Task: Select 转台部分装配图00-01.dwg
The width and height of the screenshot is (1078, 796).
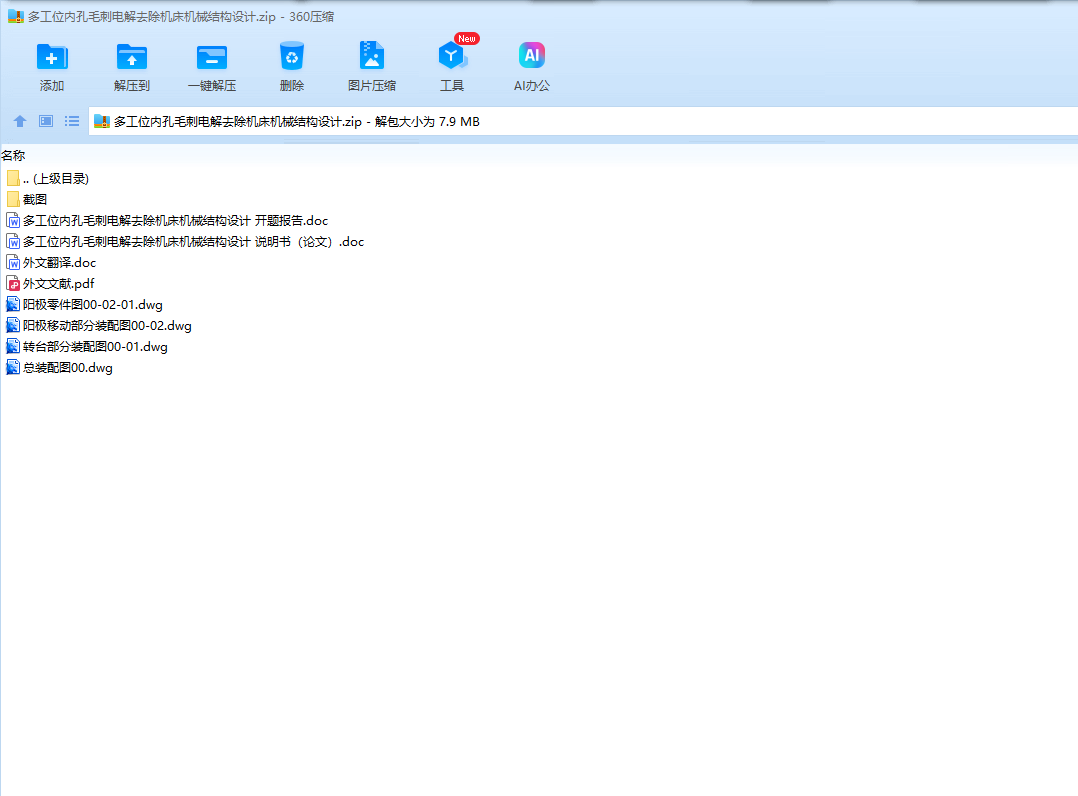Action: click(x=95, y=346)
